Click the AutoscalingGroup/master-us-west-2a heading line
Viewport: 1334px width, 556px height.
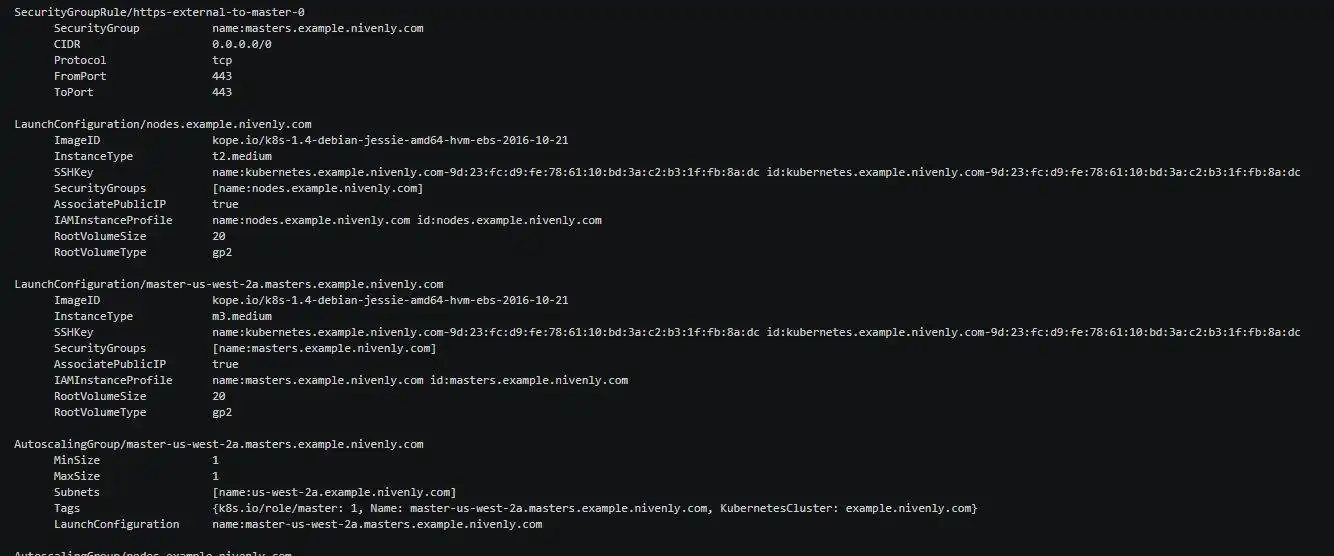(x=218, y=444)
